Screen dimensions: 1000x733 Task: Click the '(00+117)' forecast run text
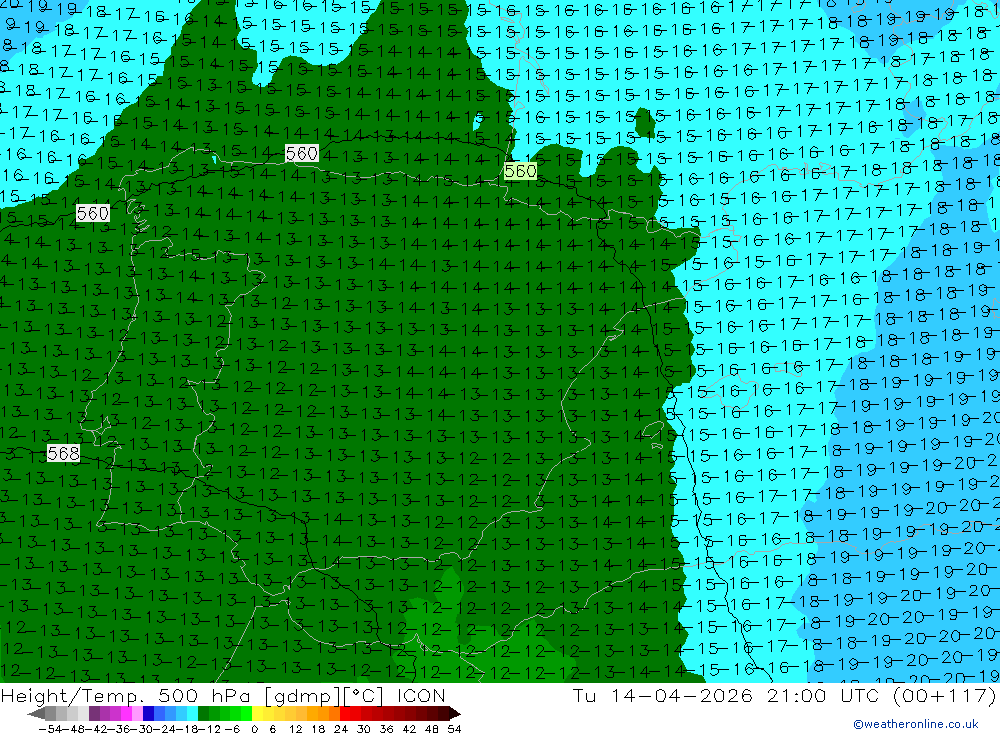[944, 695]
